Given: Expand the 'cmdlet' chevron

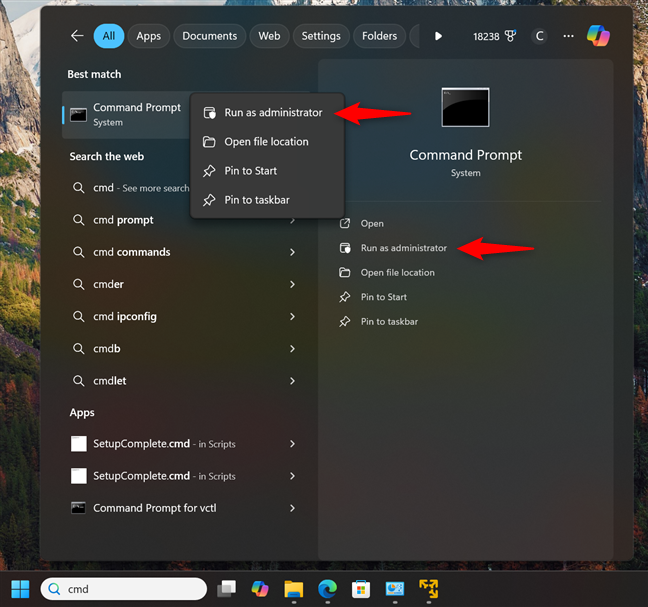Looking at the screenshot, I should click(x=292, y=381).
